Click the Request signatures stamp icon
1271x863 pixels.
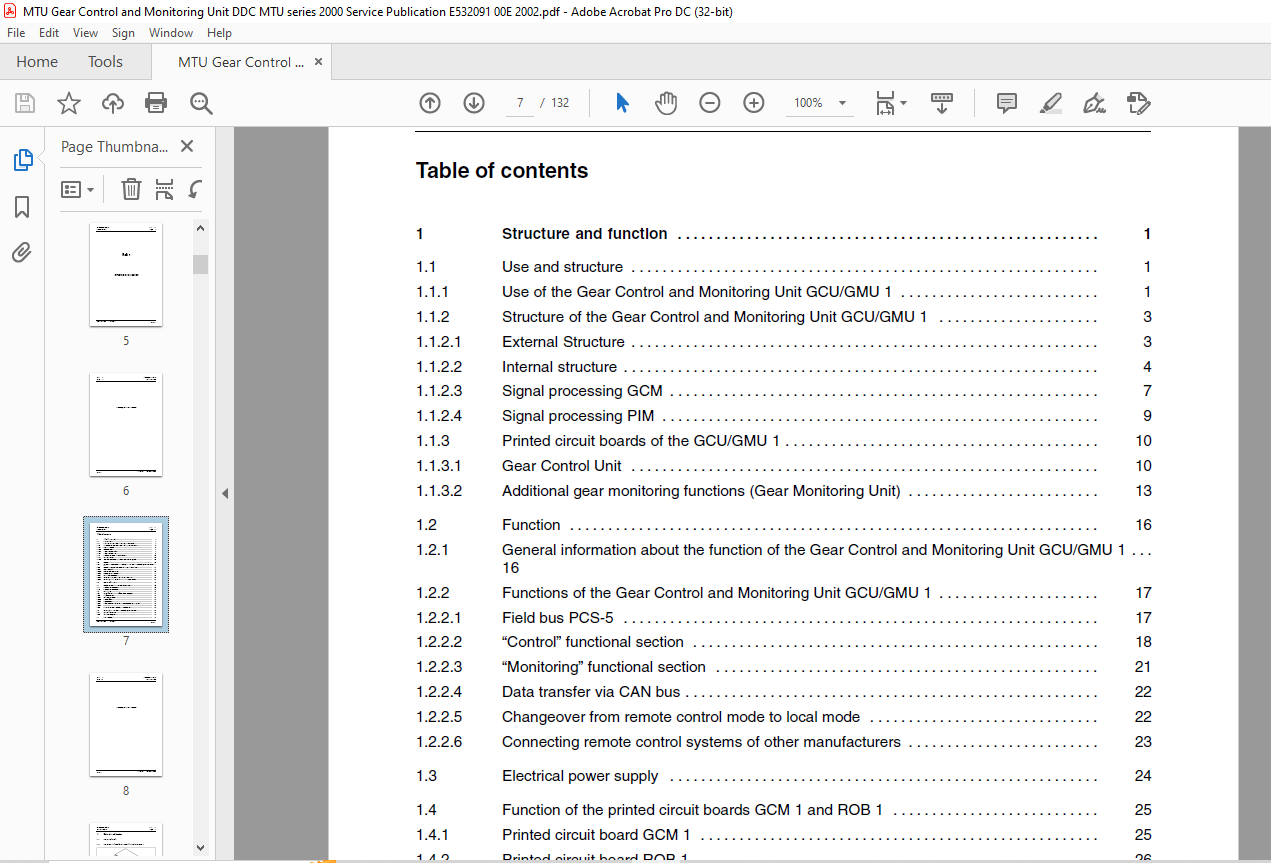pos(1139,103)
